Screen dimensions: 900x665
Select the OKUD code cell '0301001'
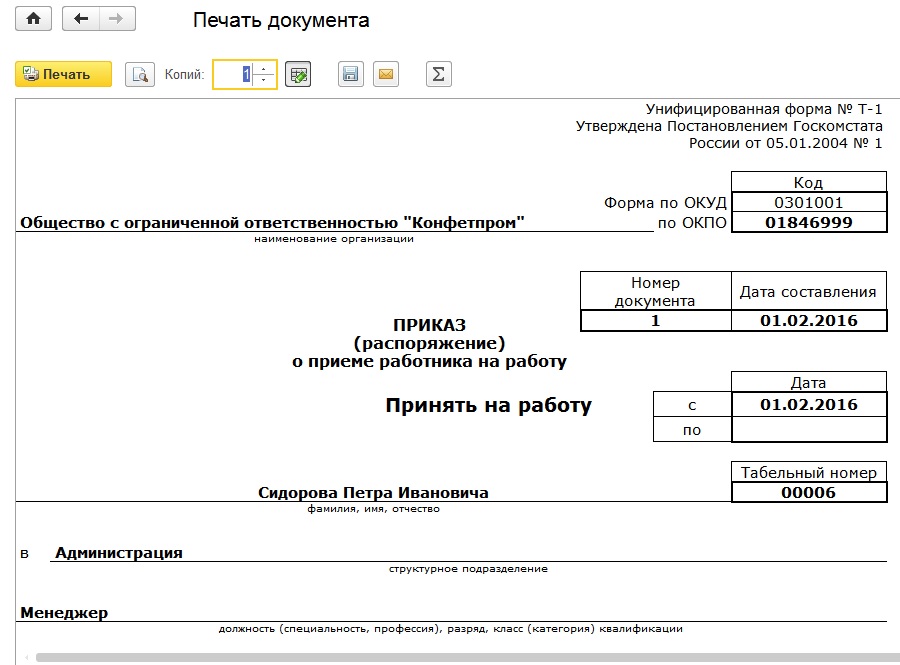tap(809, 203)
